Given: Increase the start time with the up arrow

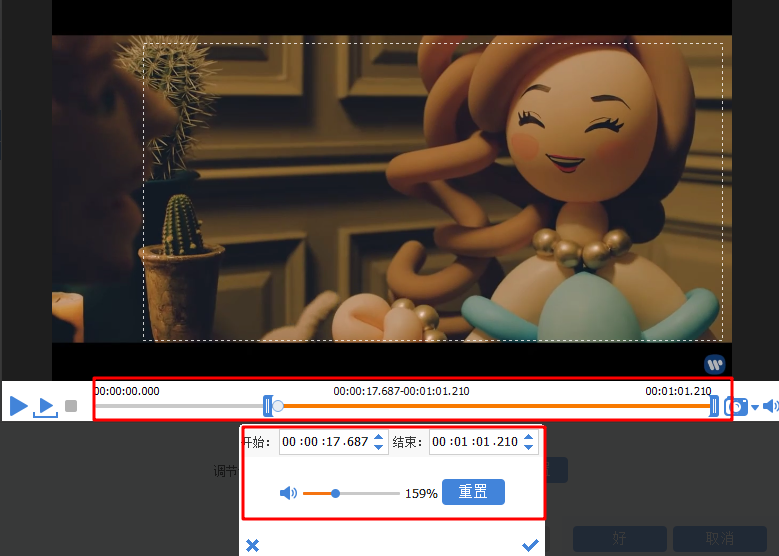Looking at the screenshot, I should [x=379, y=437].
